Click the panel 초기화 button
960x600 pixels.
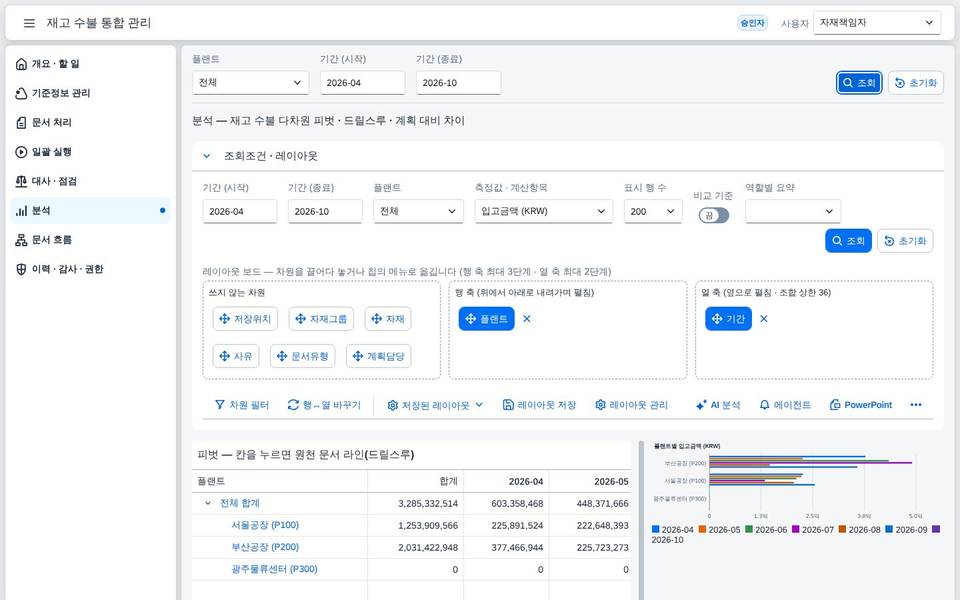(x=906, y=241)
